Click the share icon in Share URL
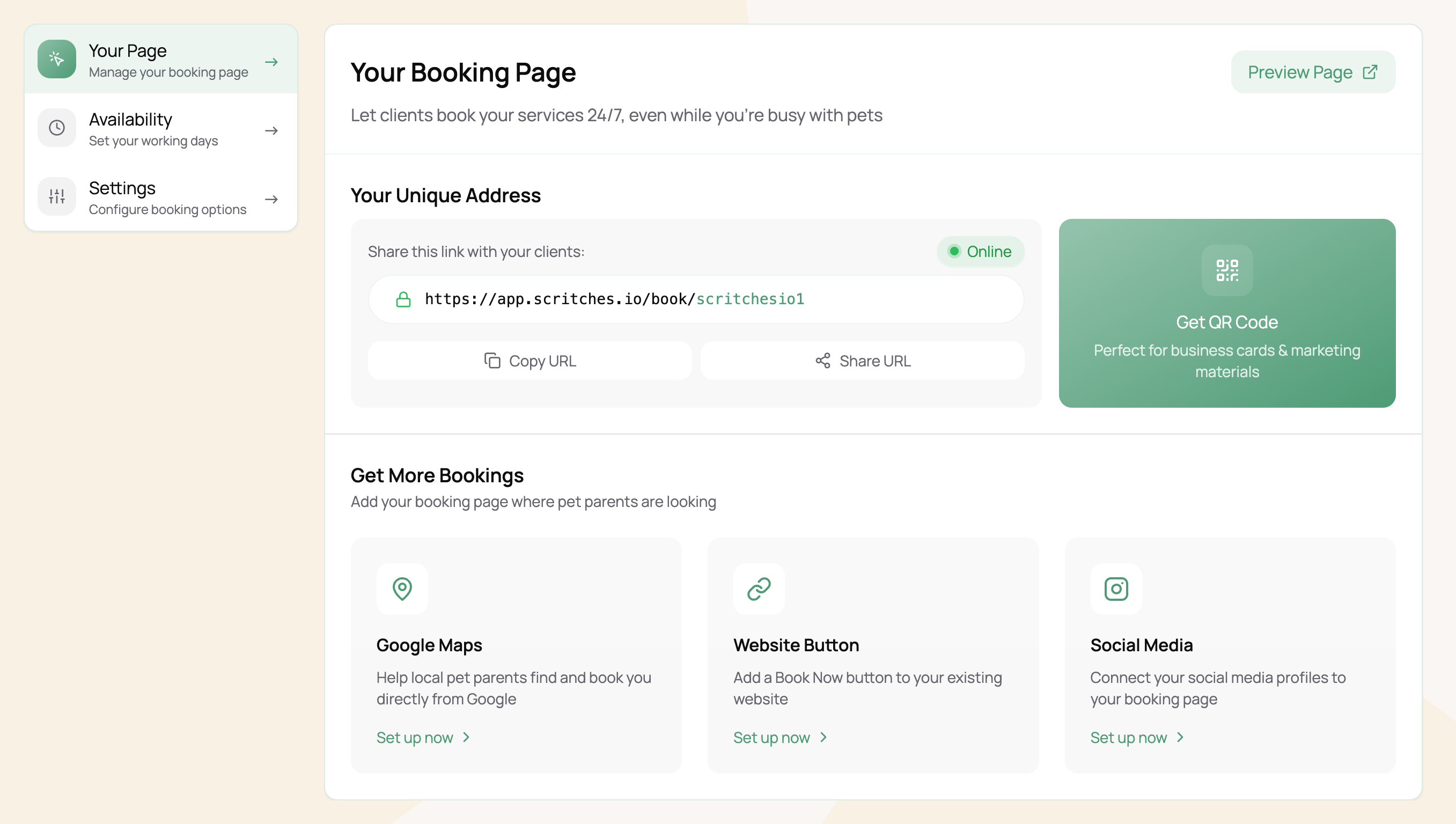1456x824 pixels. pos(823,360)
